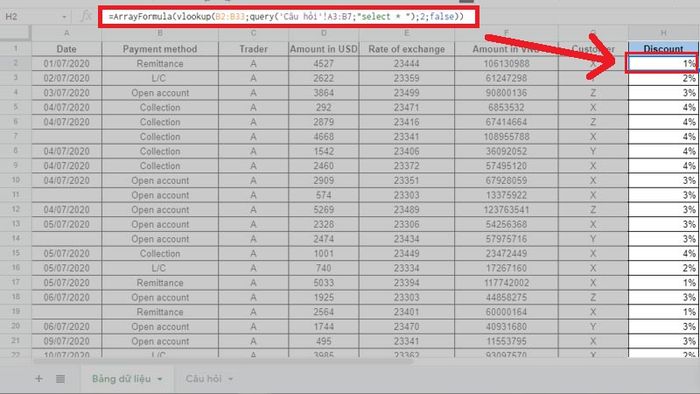Select VND amount cell 61247298
The image size is (700, 394).
(506, 79)
